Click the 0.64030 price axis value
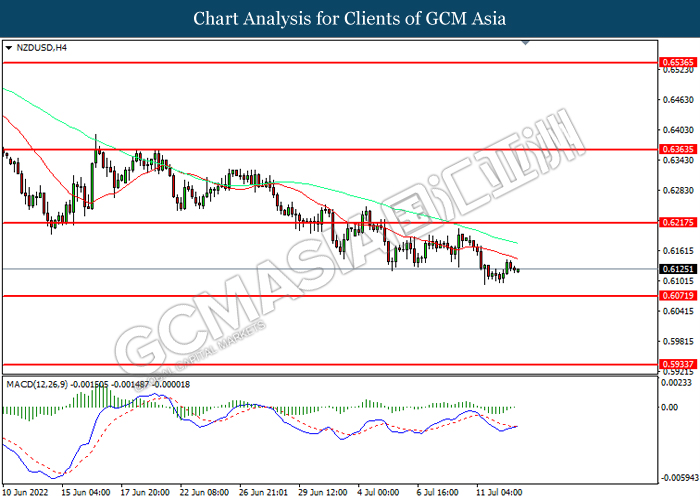Image resolution: width=700 pixels, height=500 pixels. [678, 130]
